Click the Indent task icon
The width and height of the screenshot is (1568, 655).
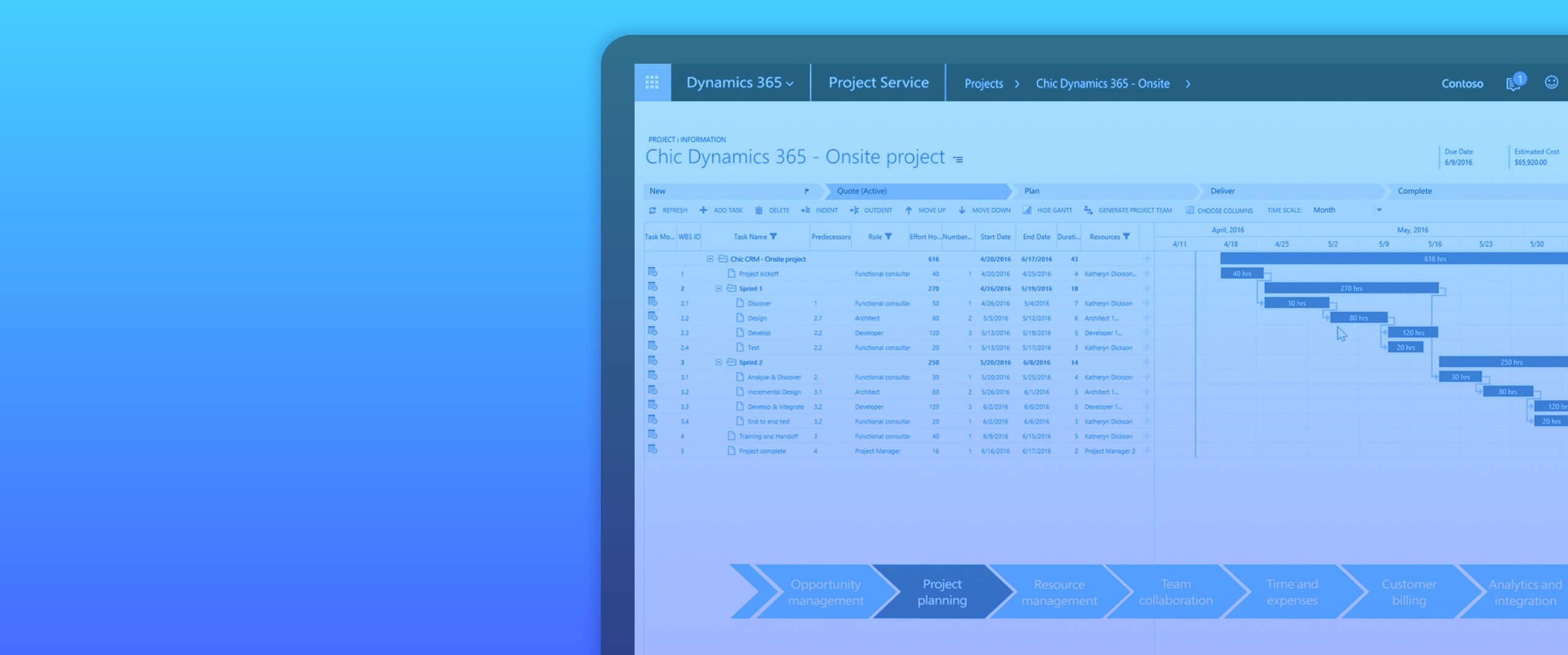(x=805, y=210)
